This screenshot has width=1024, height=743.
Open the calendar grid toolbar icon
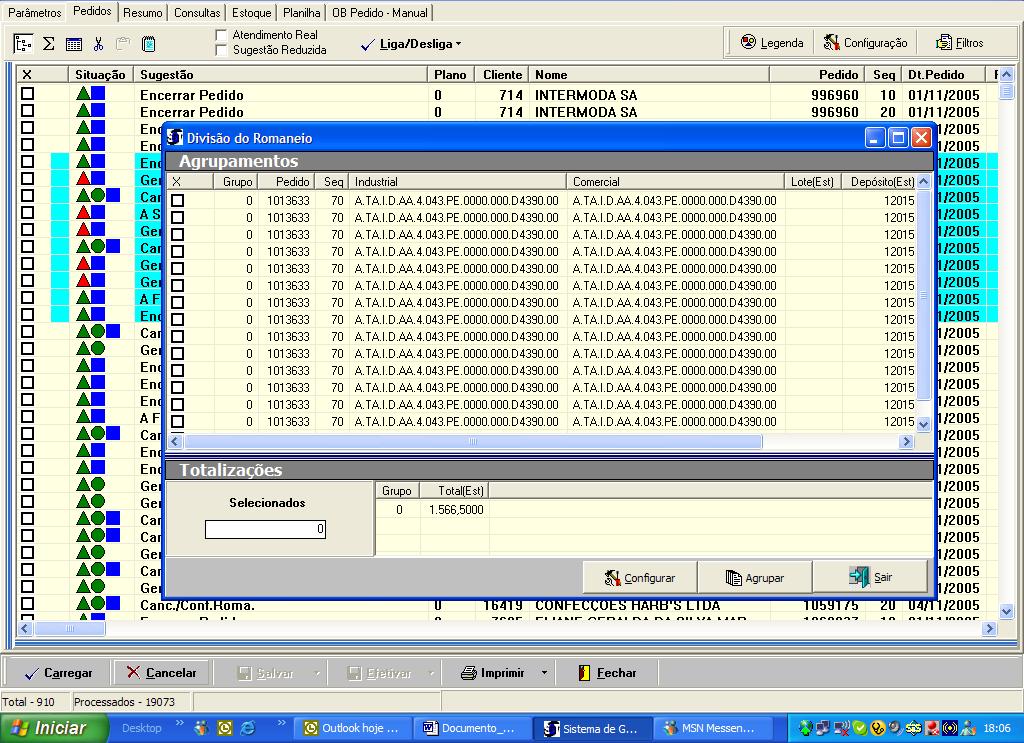(74, 44)
